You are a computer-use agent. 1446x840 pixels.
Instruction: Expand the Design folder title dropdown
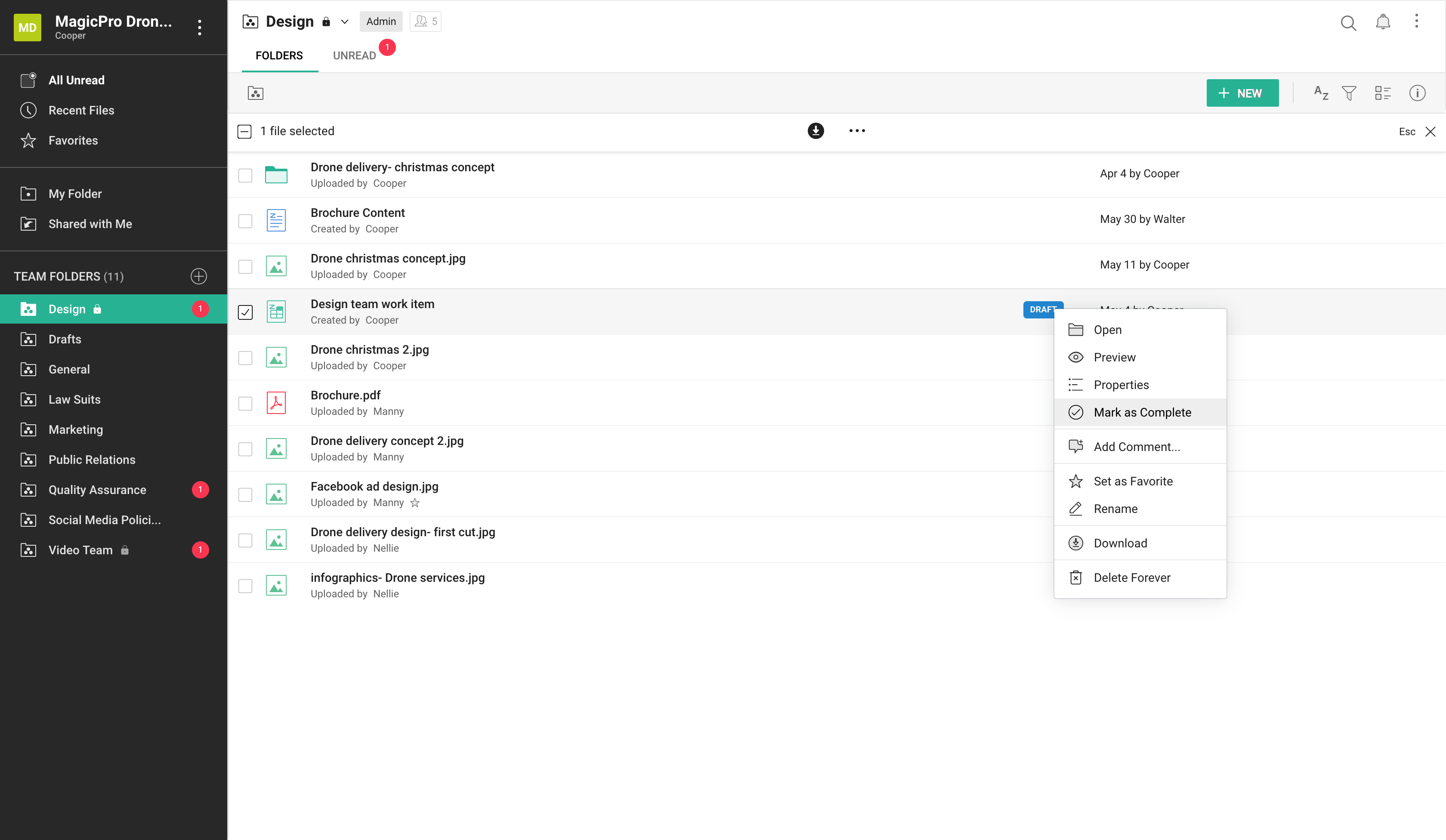pos(344,21)
